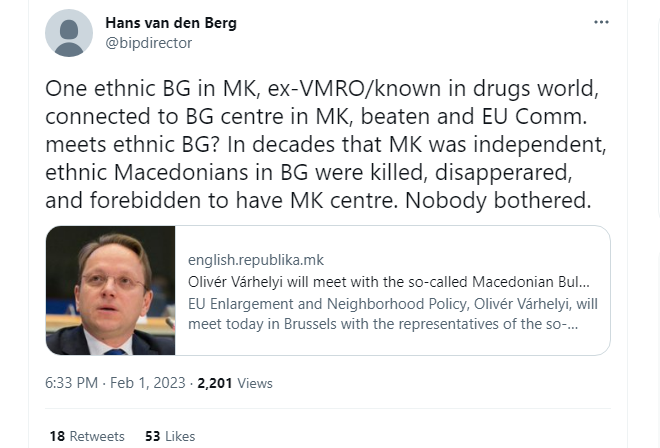Click the 53 like count number
660x448 pixels.
click(x=152, y=436)
